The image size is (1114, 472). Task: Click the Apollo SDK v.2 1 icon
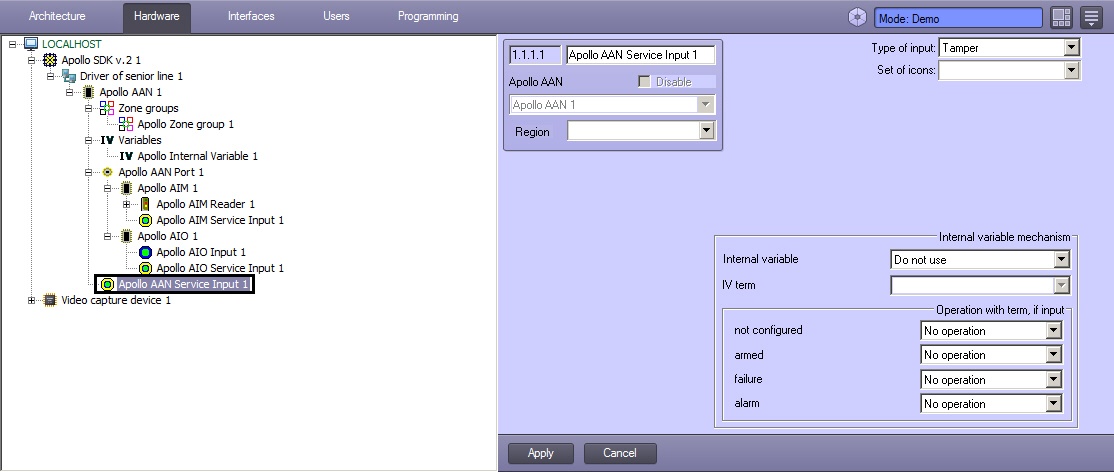point(50,60)
